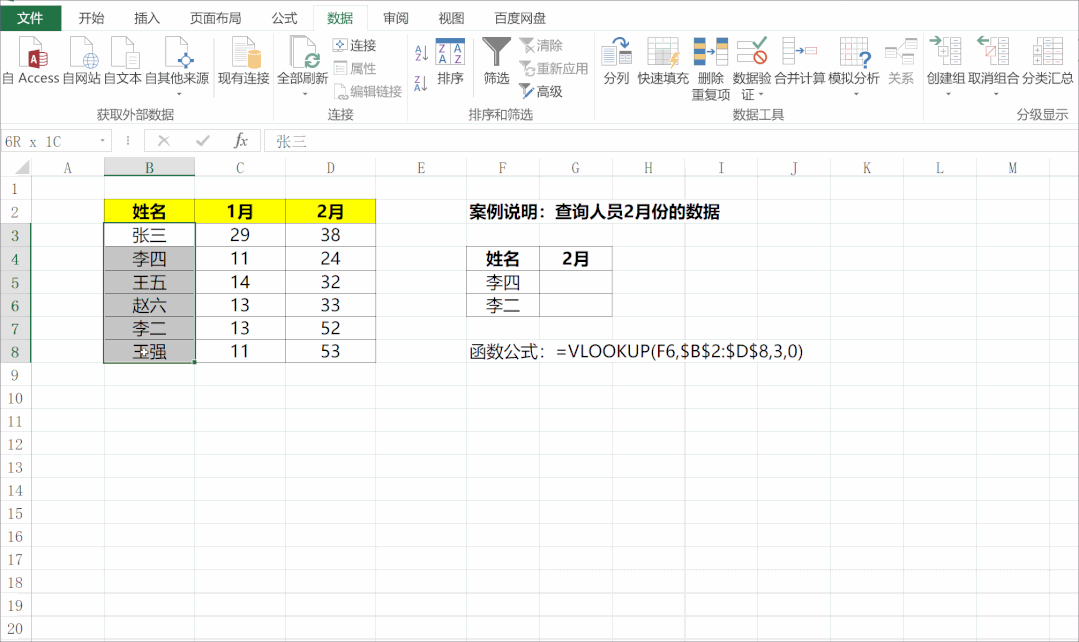This screenshot has width=1079, height=642.
Task: Click 快速填充 flash fill
Action: (x=663, y=61)
